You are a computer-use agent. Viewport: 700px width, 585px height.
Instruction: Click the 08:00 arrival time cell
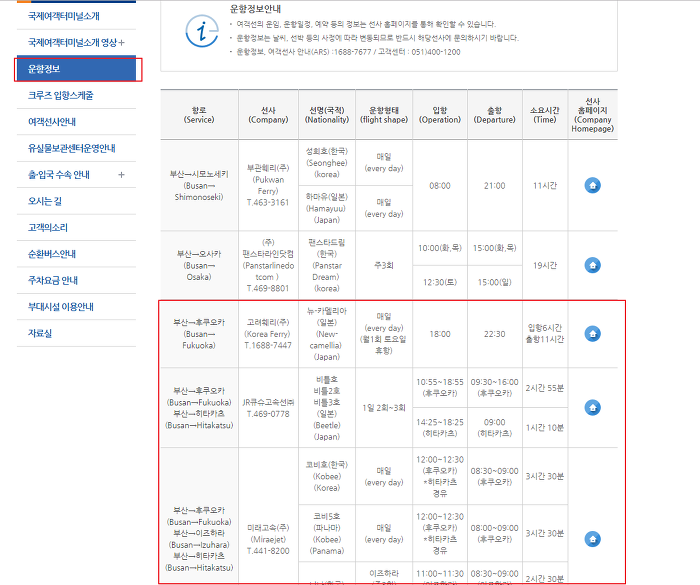[x=440, y=185]
